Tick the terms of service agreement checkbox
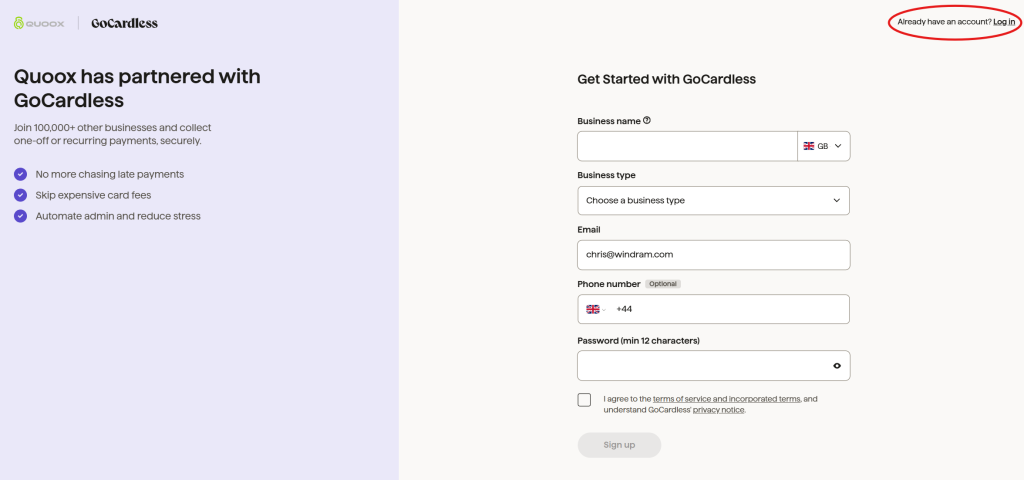Viewport: 1024px width, 480px height. pos(584,400)
